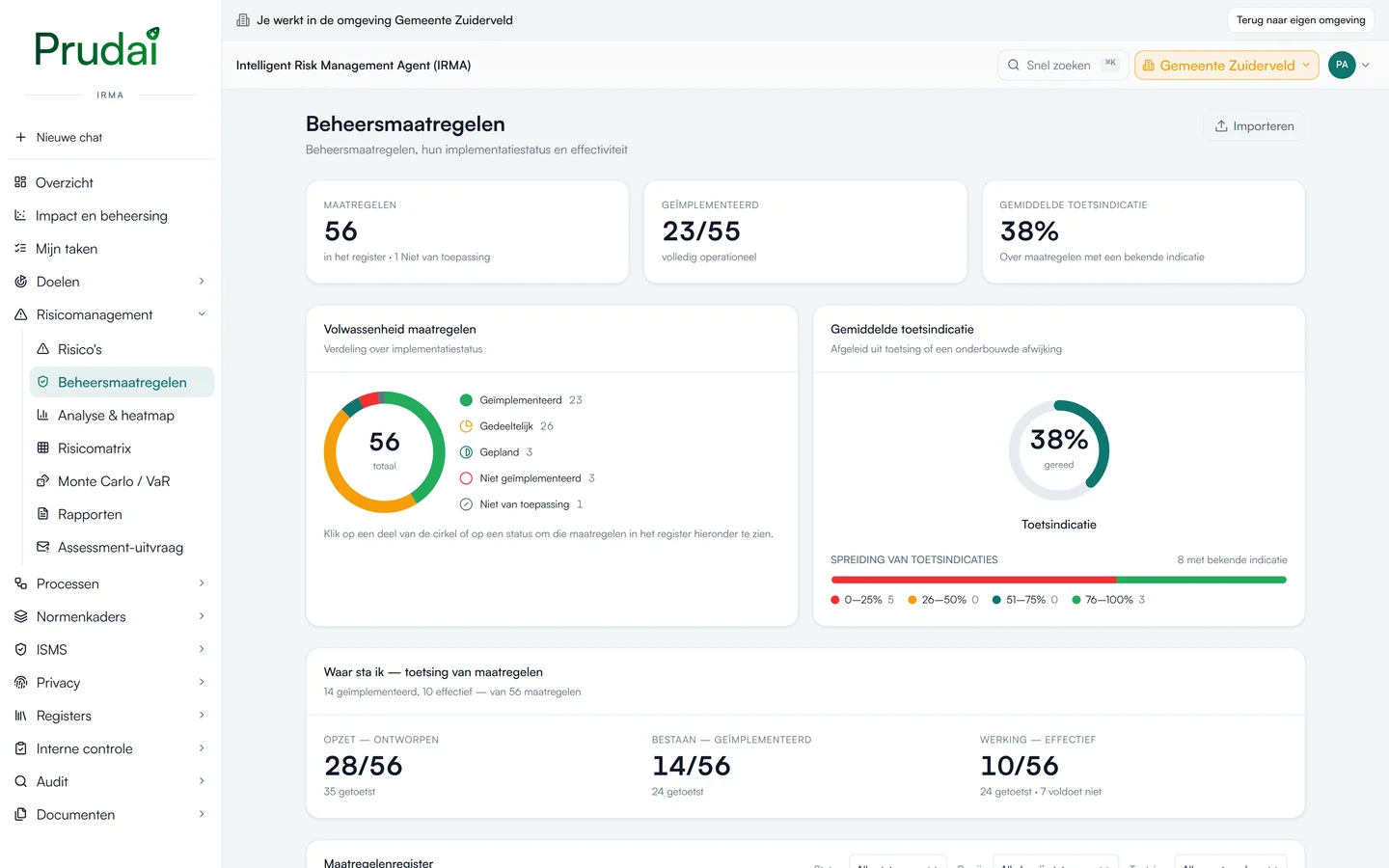
Task: Click the Importeren button
Action: 1254,126
